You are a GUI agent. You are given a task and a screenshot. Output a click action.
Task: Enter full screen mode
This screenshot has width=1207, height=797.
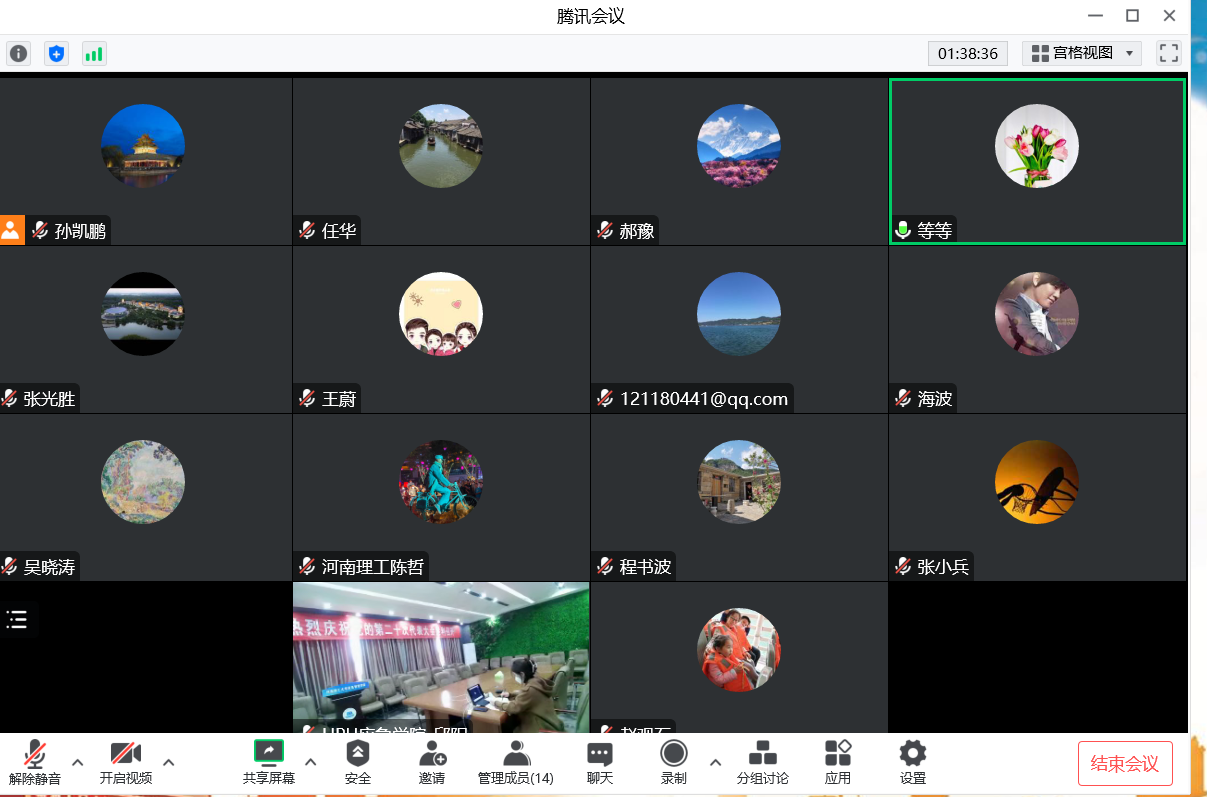click(x=1168, y=53)
